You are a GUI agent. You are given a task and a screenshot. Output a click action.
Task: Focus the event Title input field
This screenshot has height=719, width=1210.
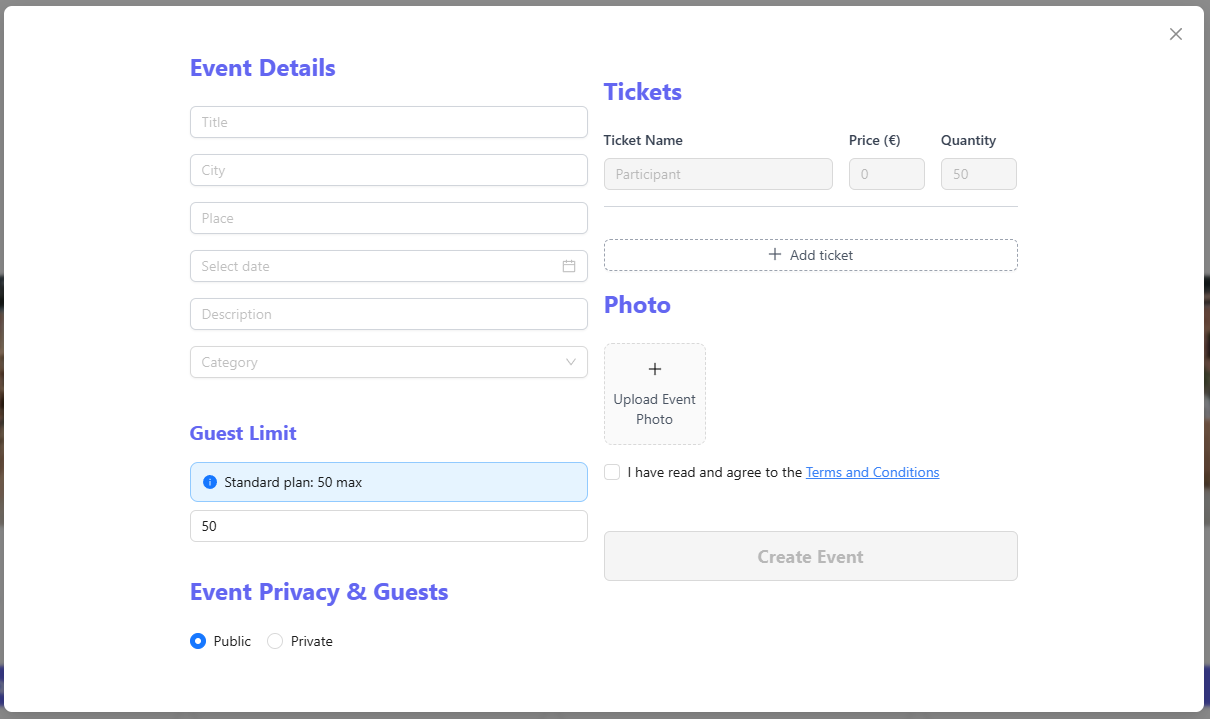[x=389, y=122]
